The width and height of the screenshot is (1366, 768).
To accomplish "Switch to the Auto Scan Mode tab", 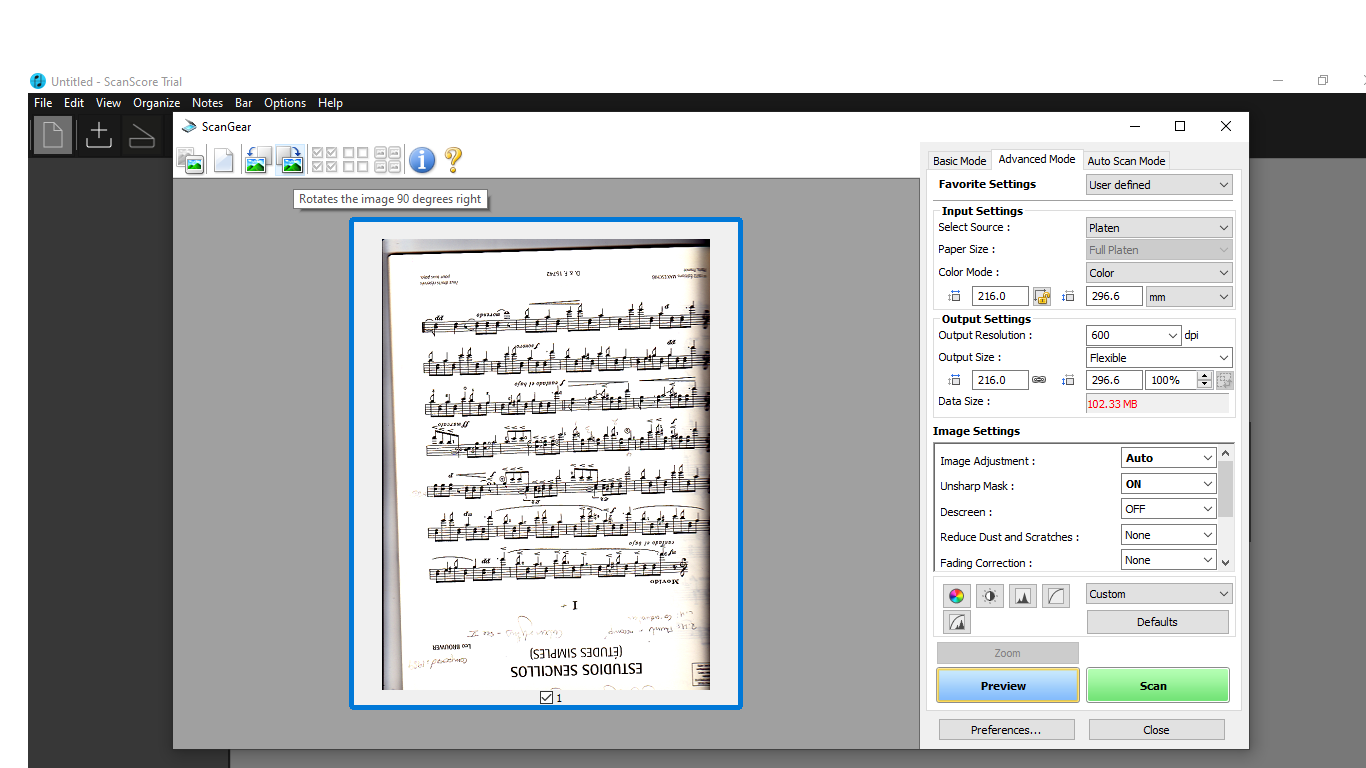I will click(1126, 161).
